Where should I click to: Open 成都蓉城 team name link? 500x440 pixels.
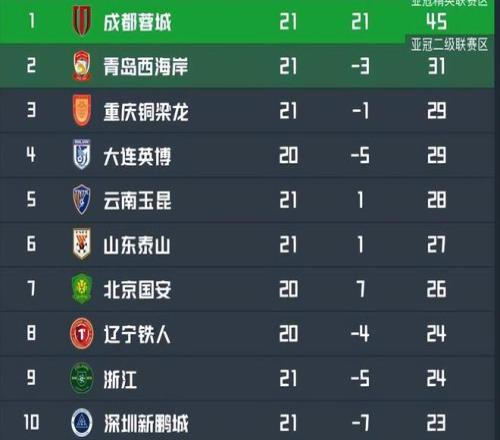click(137, 22)
